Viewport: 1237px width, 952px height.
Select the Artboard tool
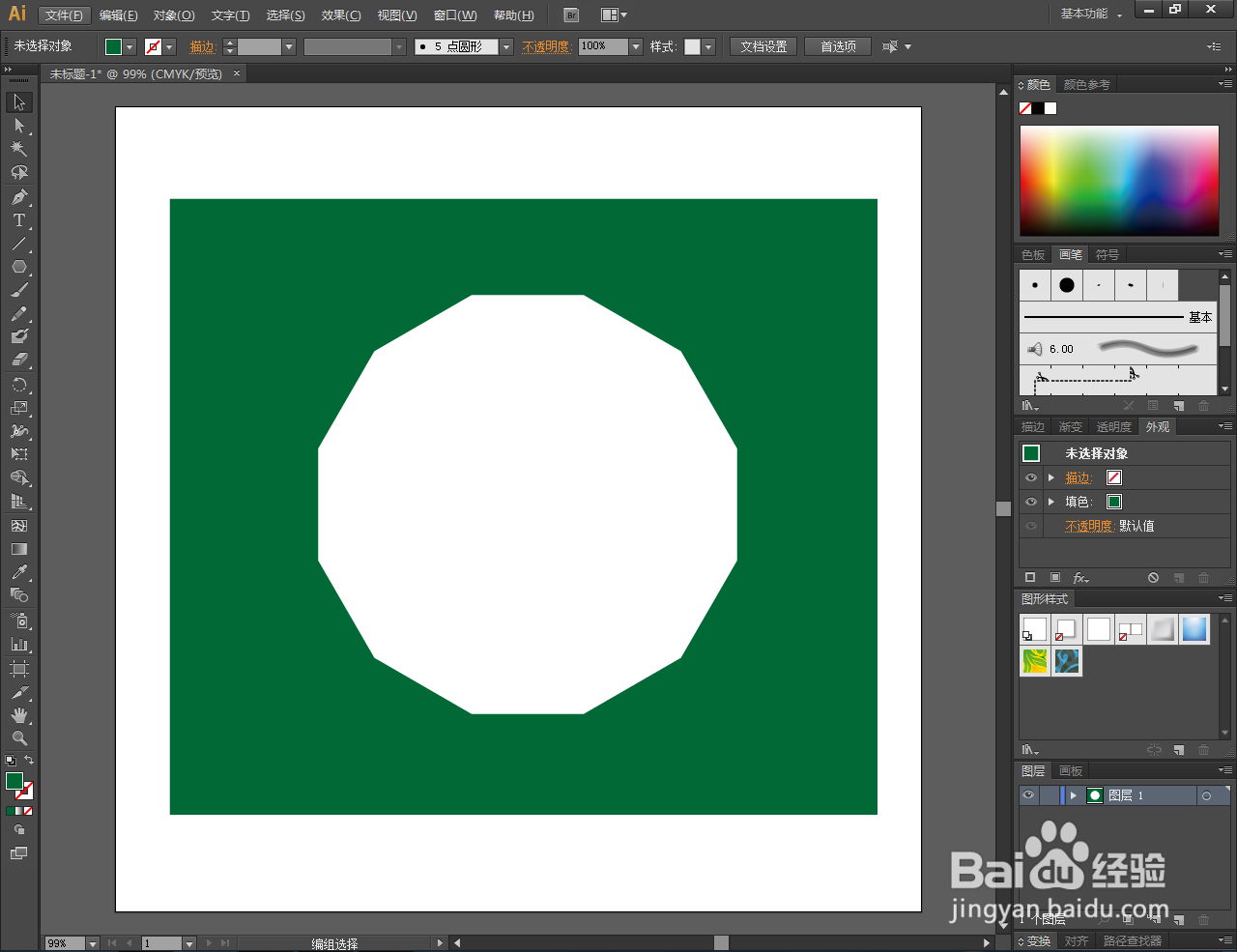(19, 669)
